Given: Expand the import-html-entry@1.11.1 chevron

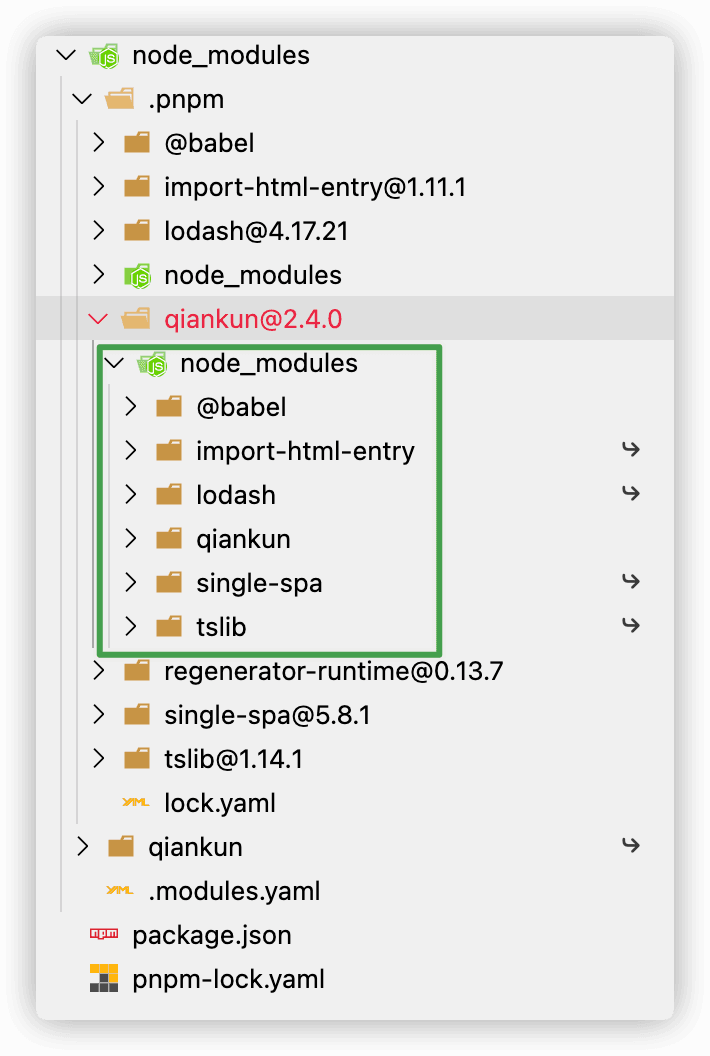Looking at the screenshot, I should (x=97, y=187).
